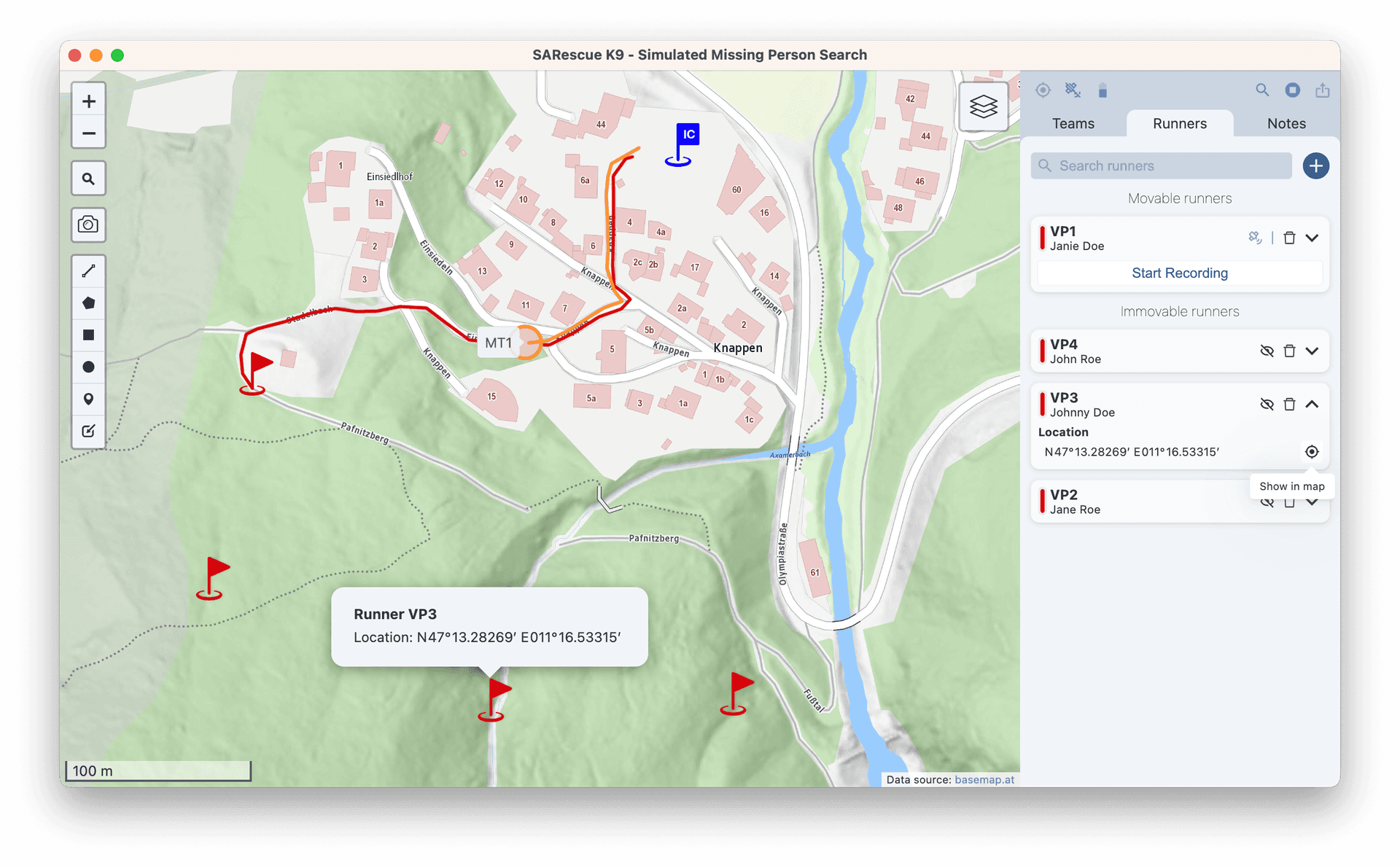Click the stop recording circle icon

point(1292,90)
